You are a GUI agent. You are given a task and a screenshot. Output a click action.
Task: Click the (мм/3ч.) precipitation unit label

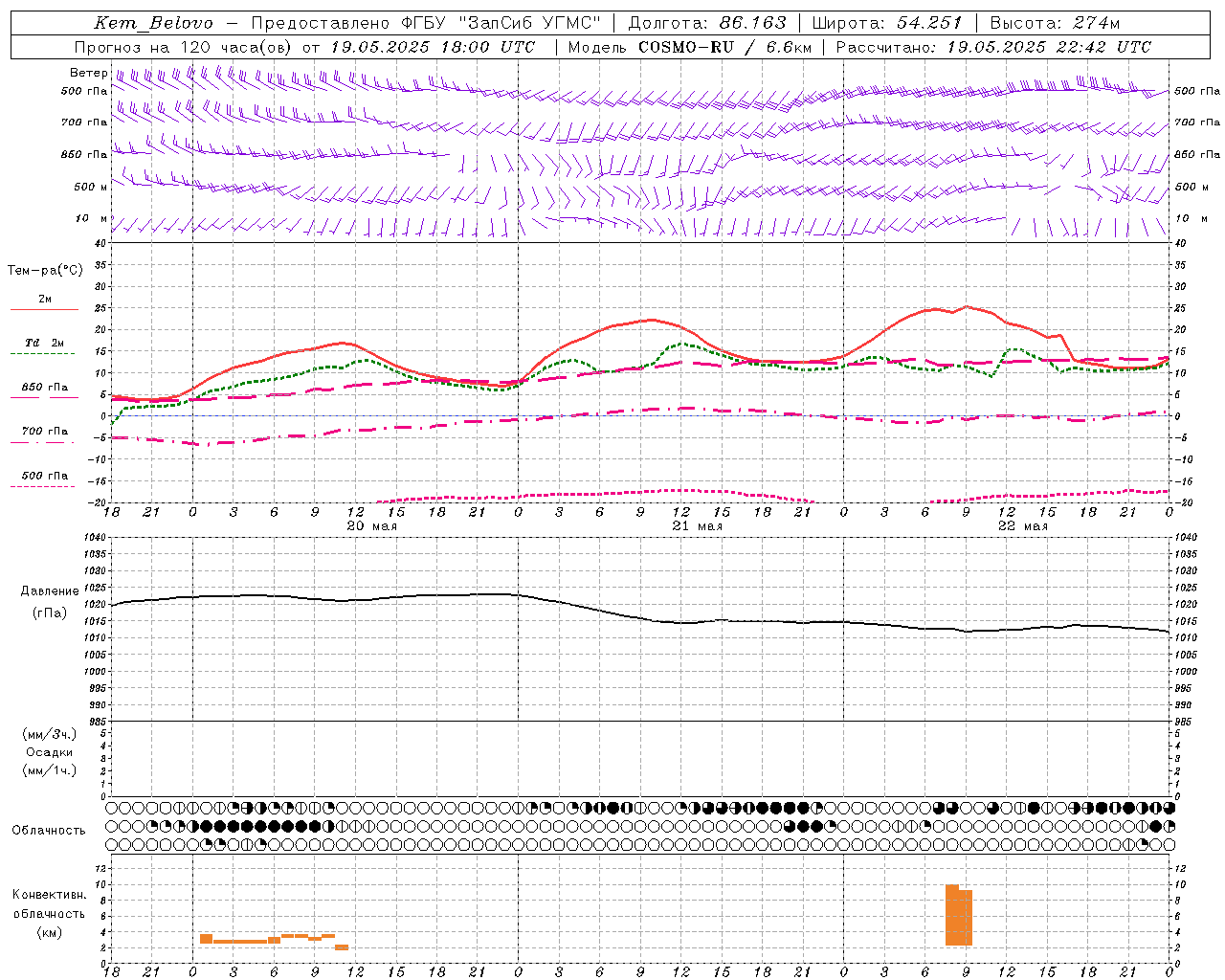point(49,734)
